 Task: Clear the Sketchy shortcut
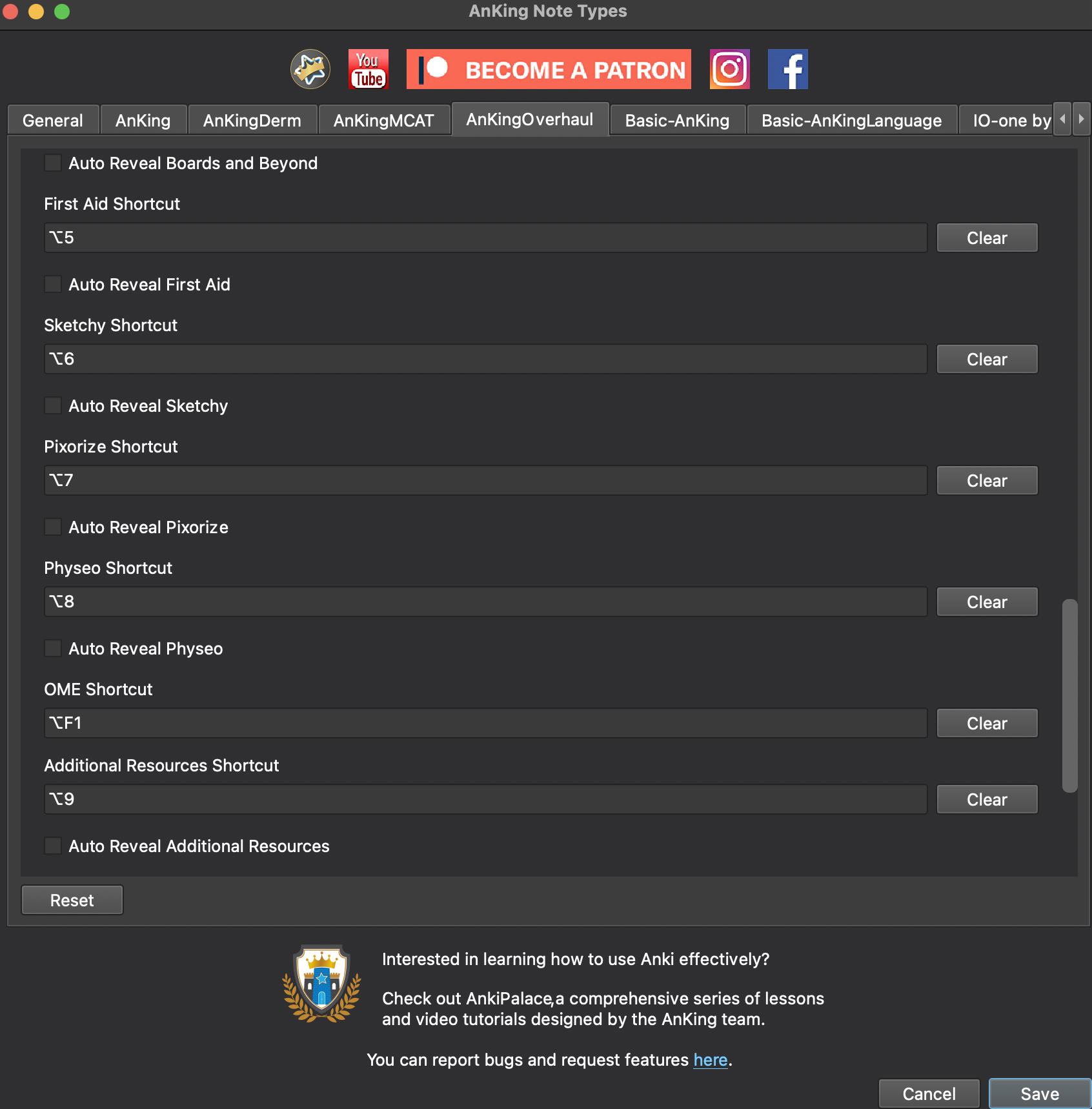[x=987, y=359]
